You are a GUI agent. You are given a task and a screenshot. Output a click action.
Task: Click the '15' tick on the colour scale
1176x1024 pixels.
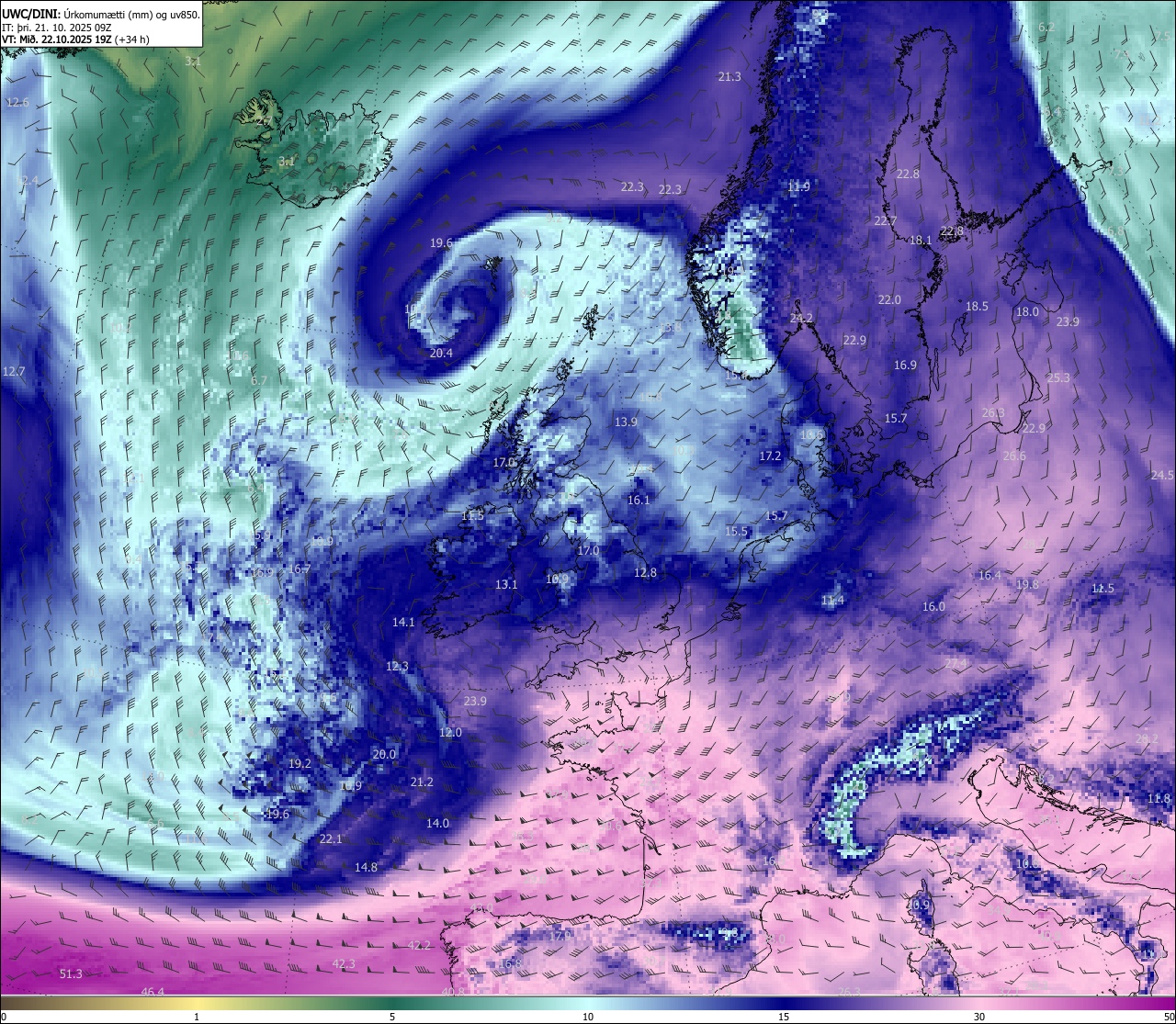(784, 1017)
